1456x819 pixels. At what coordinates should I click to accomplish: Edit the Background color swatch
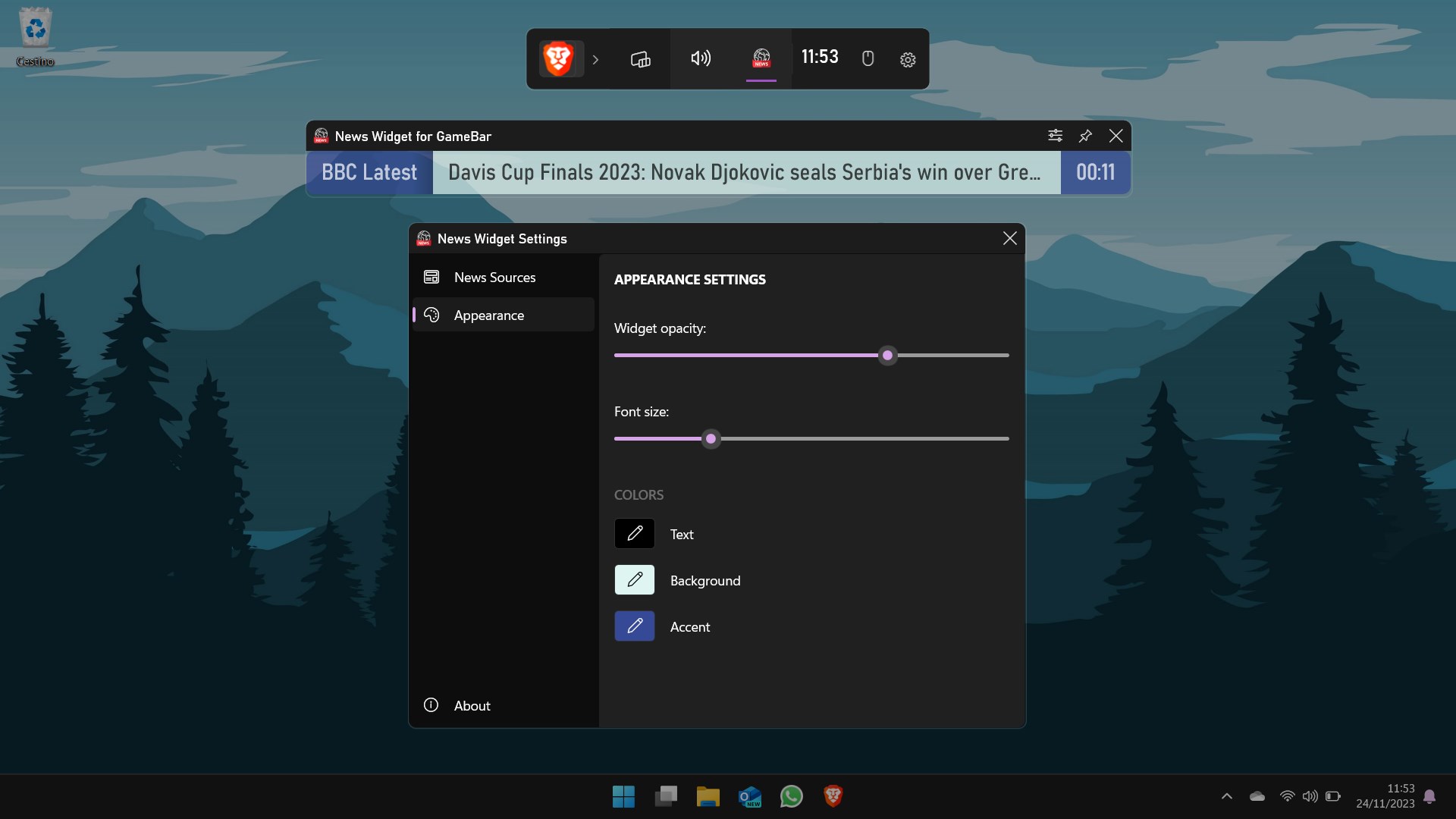(635, 580)
